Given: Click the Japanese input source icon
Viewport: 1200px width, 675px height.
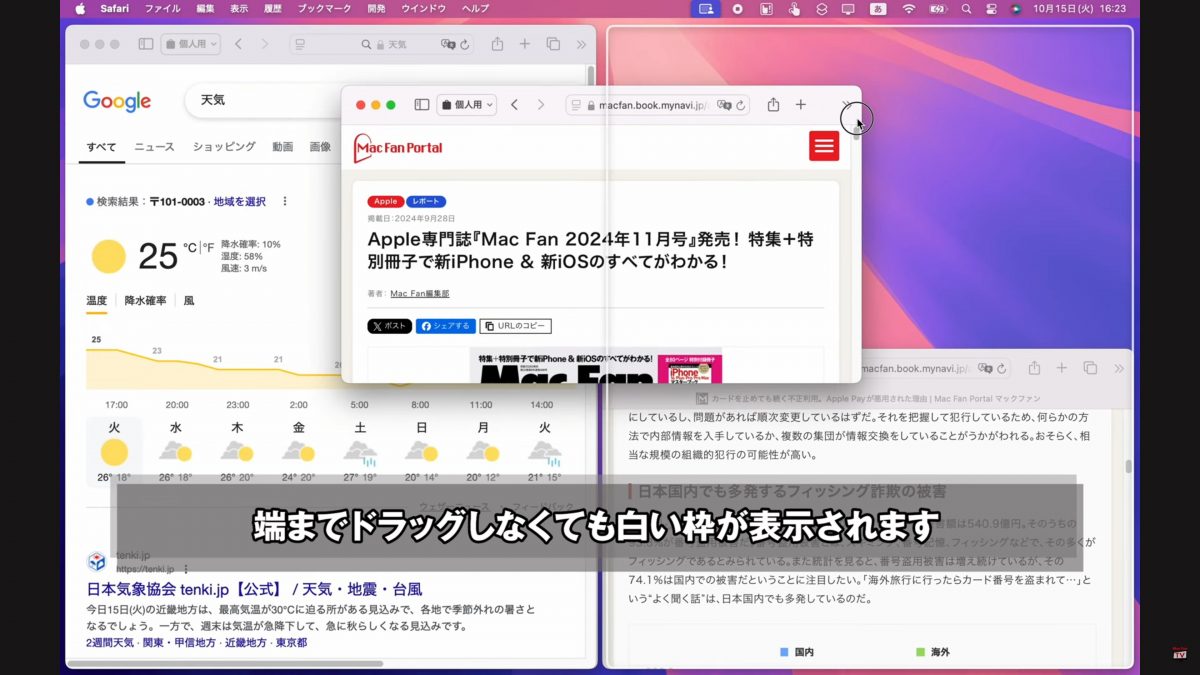Looking at the screenshot, I should point(878,8).
